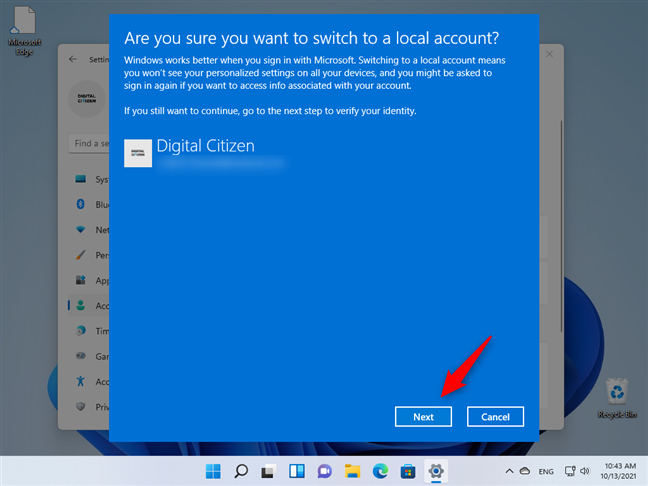Open Privacy shield icon in Settings
The width and height of the screenshot is (648, 486).
(x=81, y=407)
